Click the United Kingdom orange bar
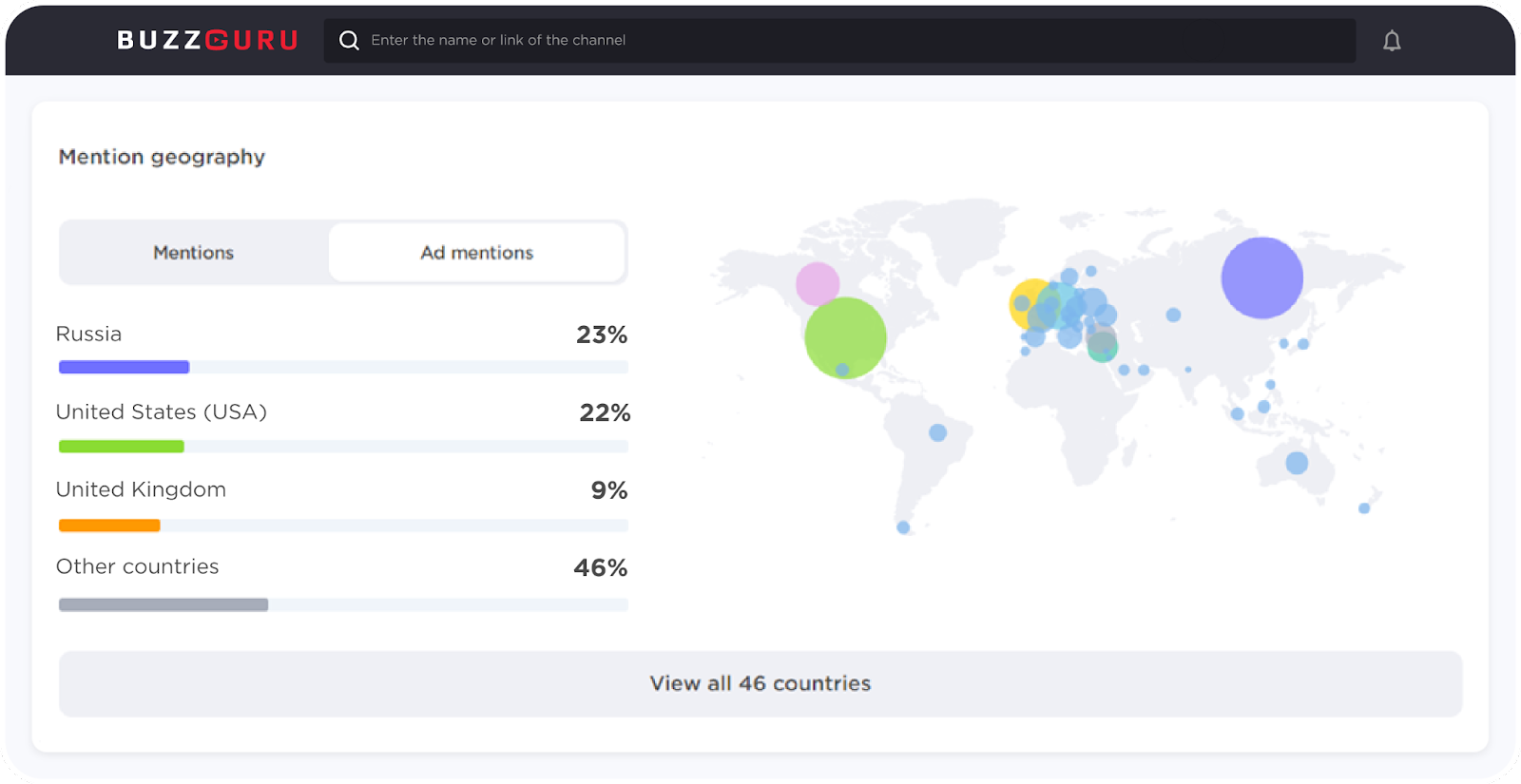1521x784 pixels. tap(109, 526)
